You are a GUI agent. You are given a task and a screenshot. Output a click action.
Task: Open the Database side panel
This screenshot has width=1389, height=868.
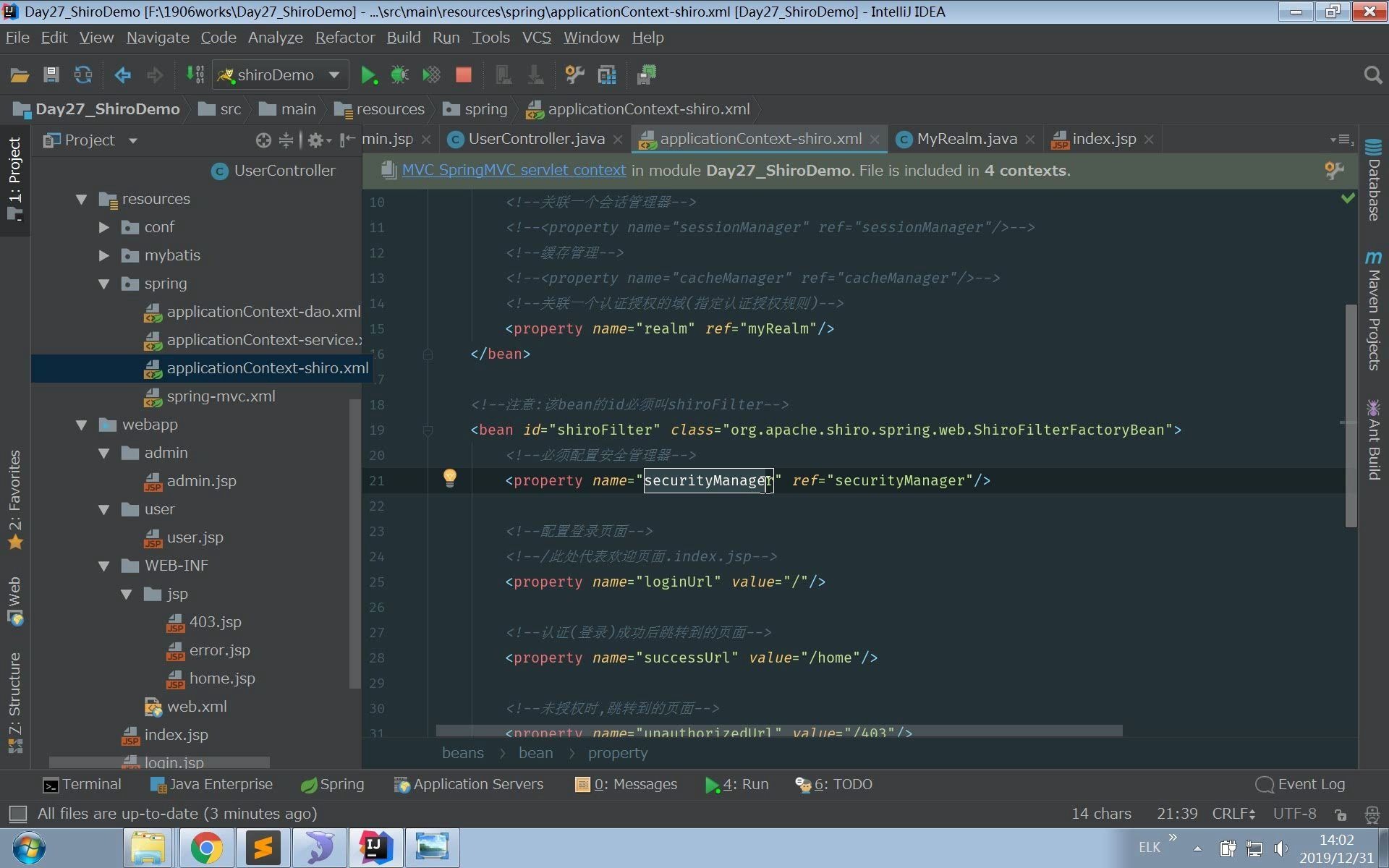[1372, 179]
